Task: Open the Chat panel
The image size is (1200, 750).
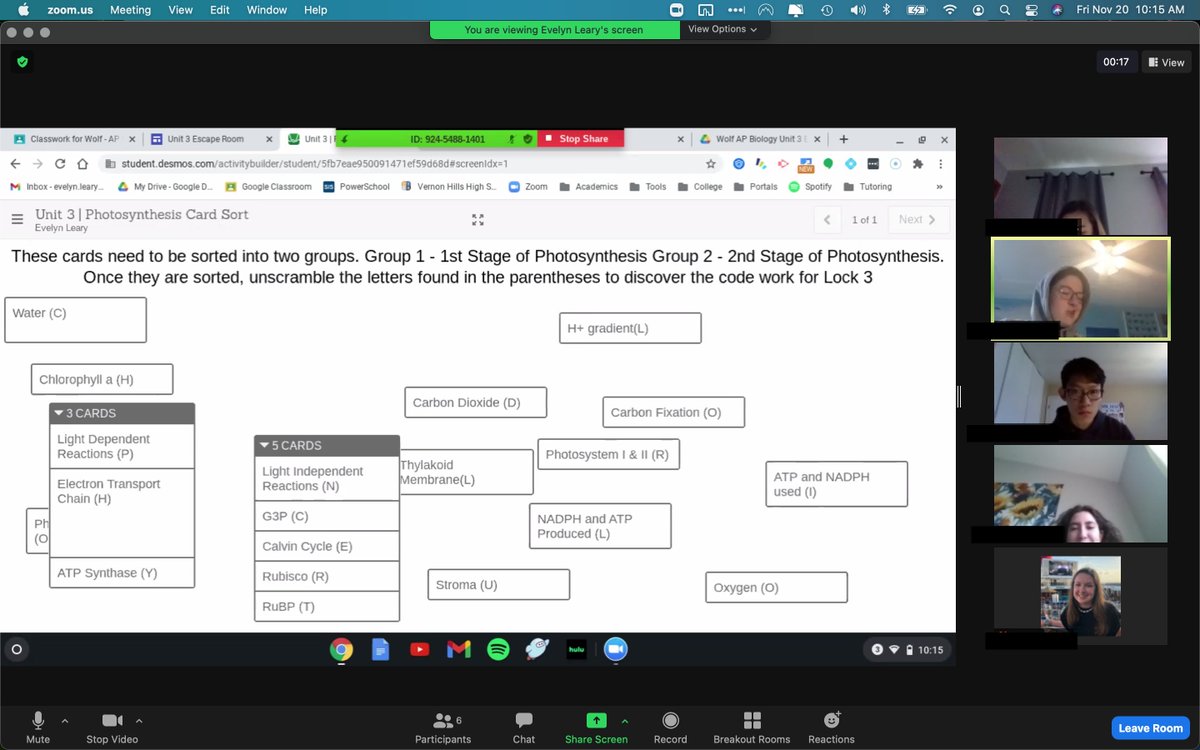Action: pos(524,728)
